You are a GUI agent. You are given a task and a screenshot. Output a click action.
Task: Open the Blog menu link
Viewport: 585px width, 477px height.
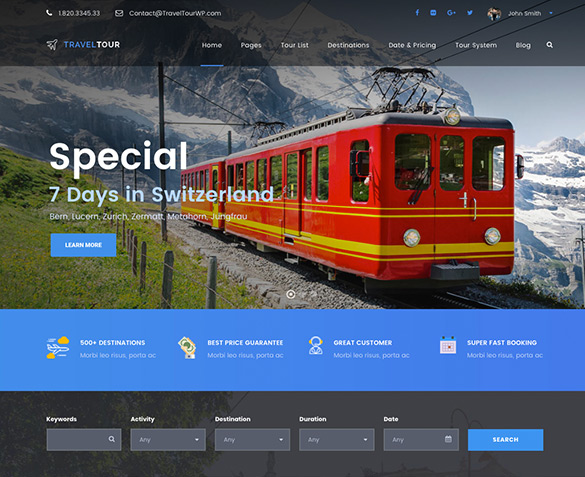(523, 45)
